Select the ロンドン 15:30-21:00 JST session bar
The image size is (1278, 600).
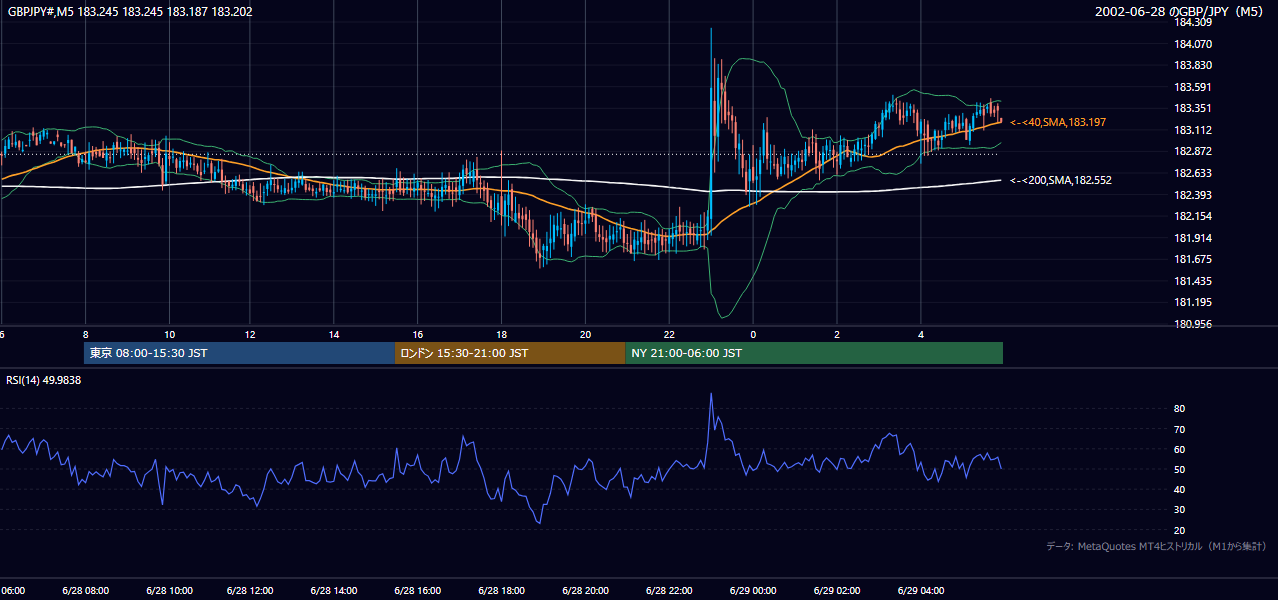pos(510,353)
